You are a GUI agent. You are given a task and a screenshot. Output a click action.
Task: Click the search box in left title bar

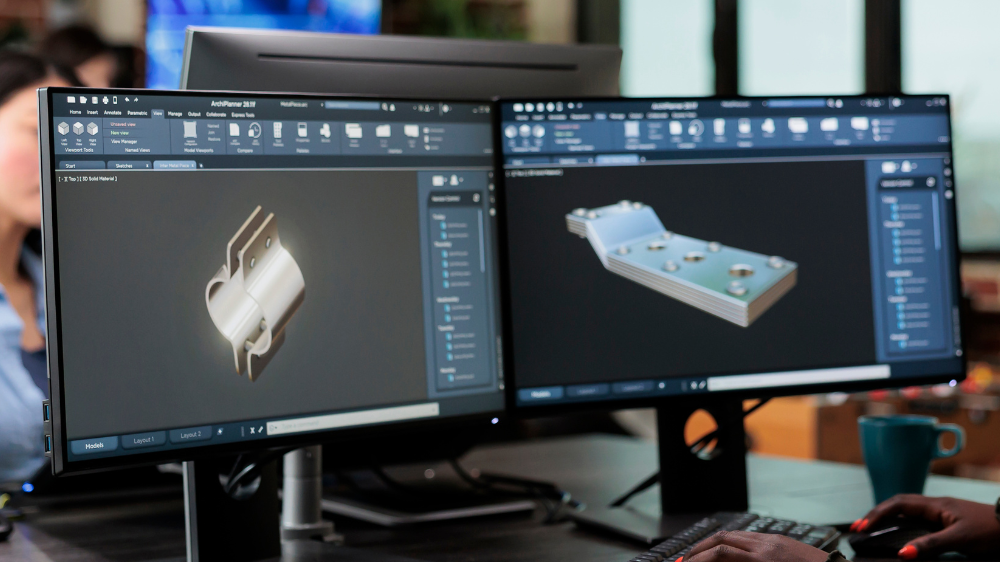(352, 105)
